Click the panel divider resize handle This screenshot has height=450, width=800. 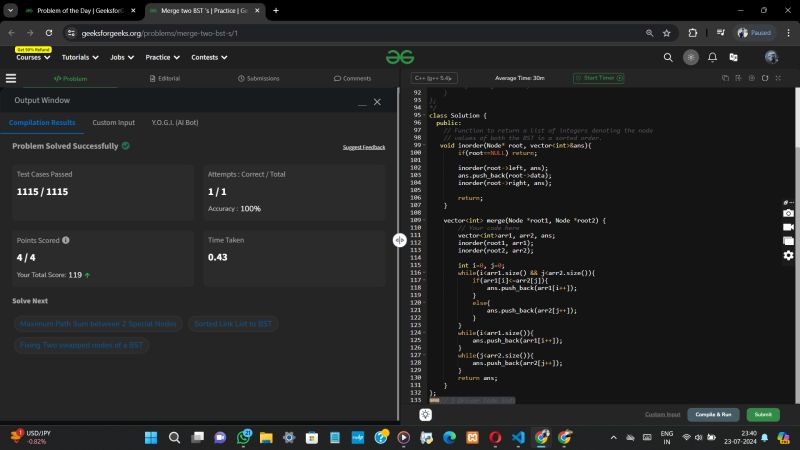tap(399, 240)
